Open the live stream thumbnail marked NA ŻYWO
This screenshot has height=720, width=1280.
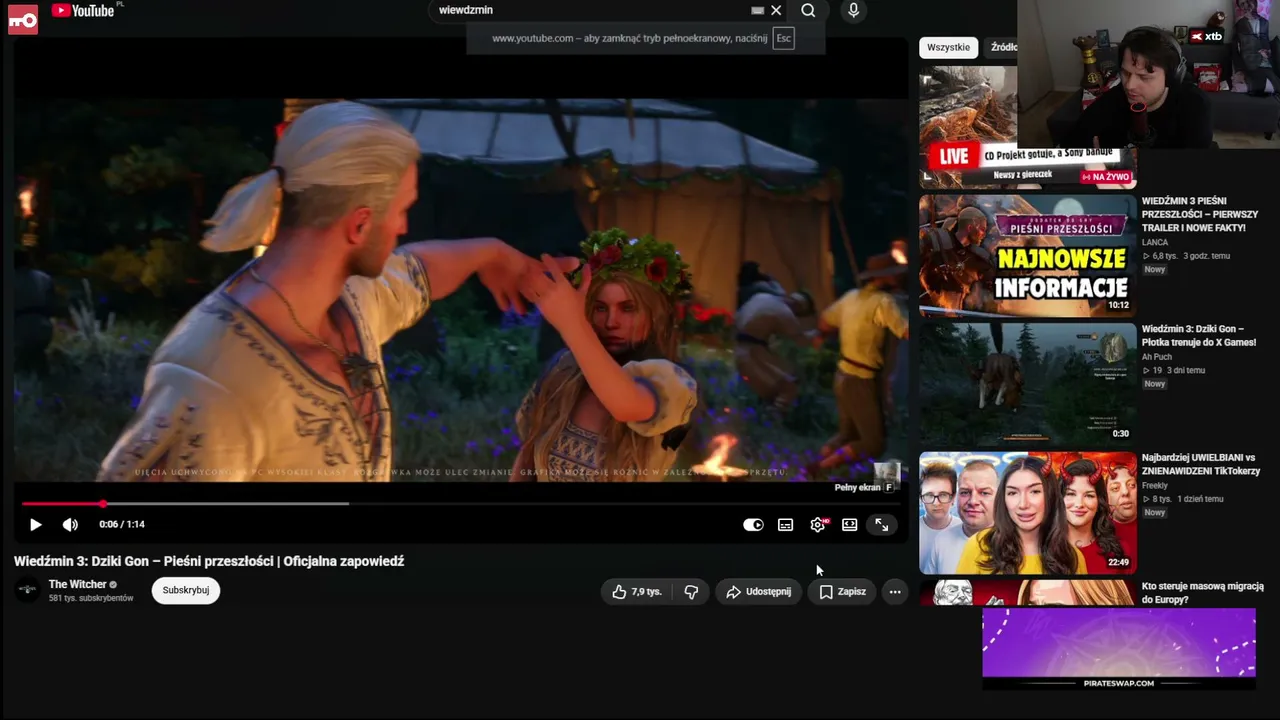click(1027, 127)
